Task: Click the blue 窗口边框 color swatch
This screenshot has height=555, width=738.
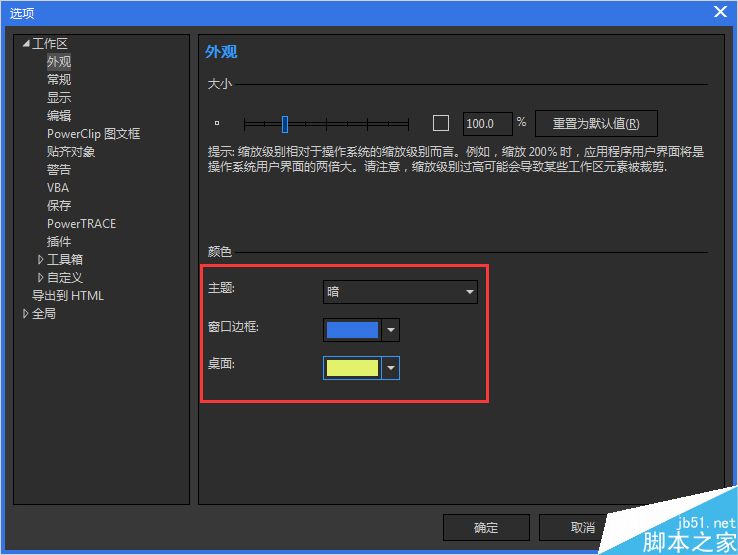Action: click(353, 330)
